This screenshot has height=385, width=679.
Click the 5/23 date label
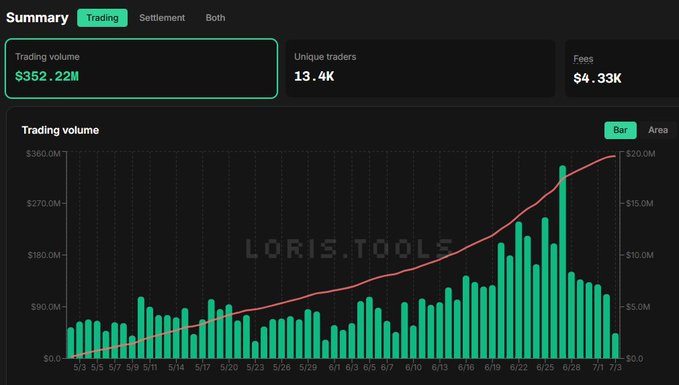point(255,368)
